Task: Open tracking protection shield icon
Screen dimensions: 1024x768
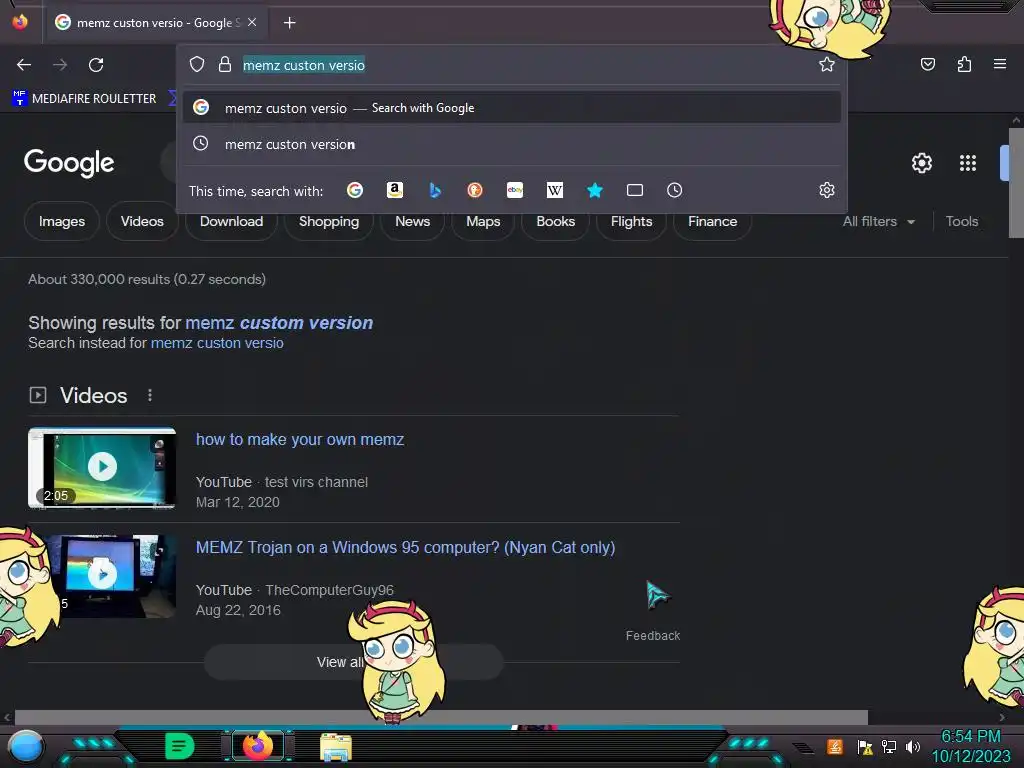Action: (197, 64)
